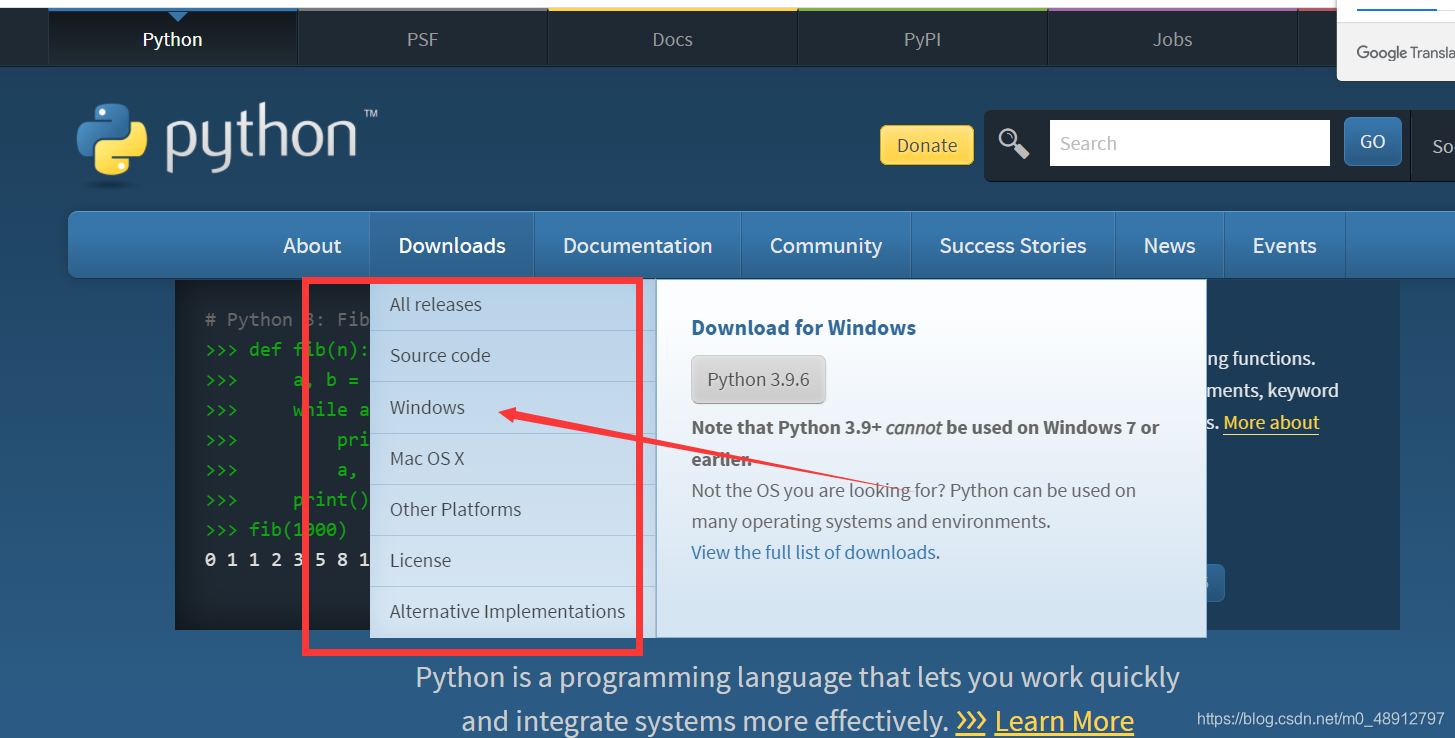The width and height of the screenshot is (1455, 738).
Task: Open the Downloads menu
Action: pos(452,245)
